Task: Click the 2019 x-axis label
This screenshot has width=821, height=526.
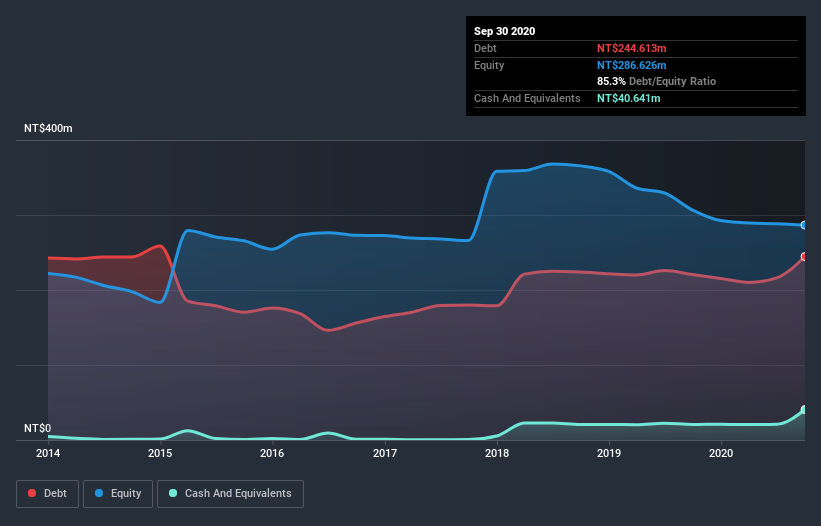Action: [x=609, y=453]
